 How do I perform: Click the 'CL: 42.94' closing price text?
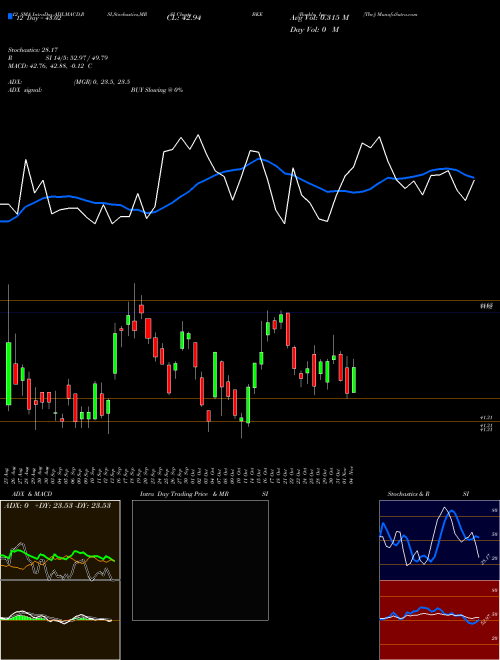pos(184,18)
